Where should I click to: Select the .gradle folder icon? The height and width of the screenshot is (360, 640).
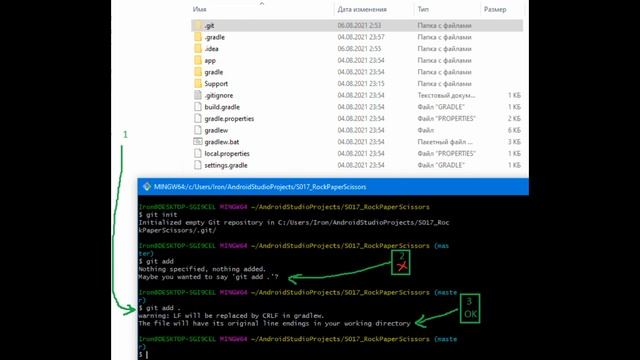[x=198, y=37]
